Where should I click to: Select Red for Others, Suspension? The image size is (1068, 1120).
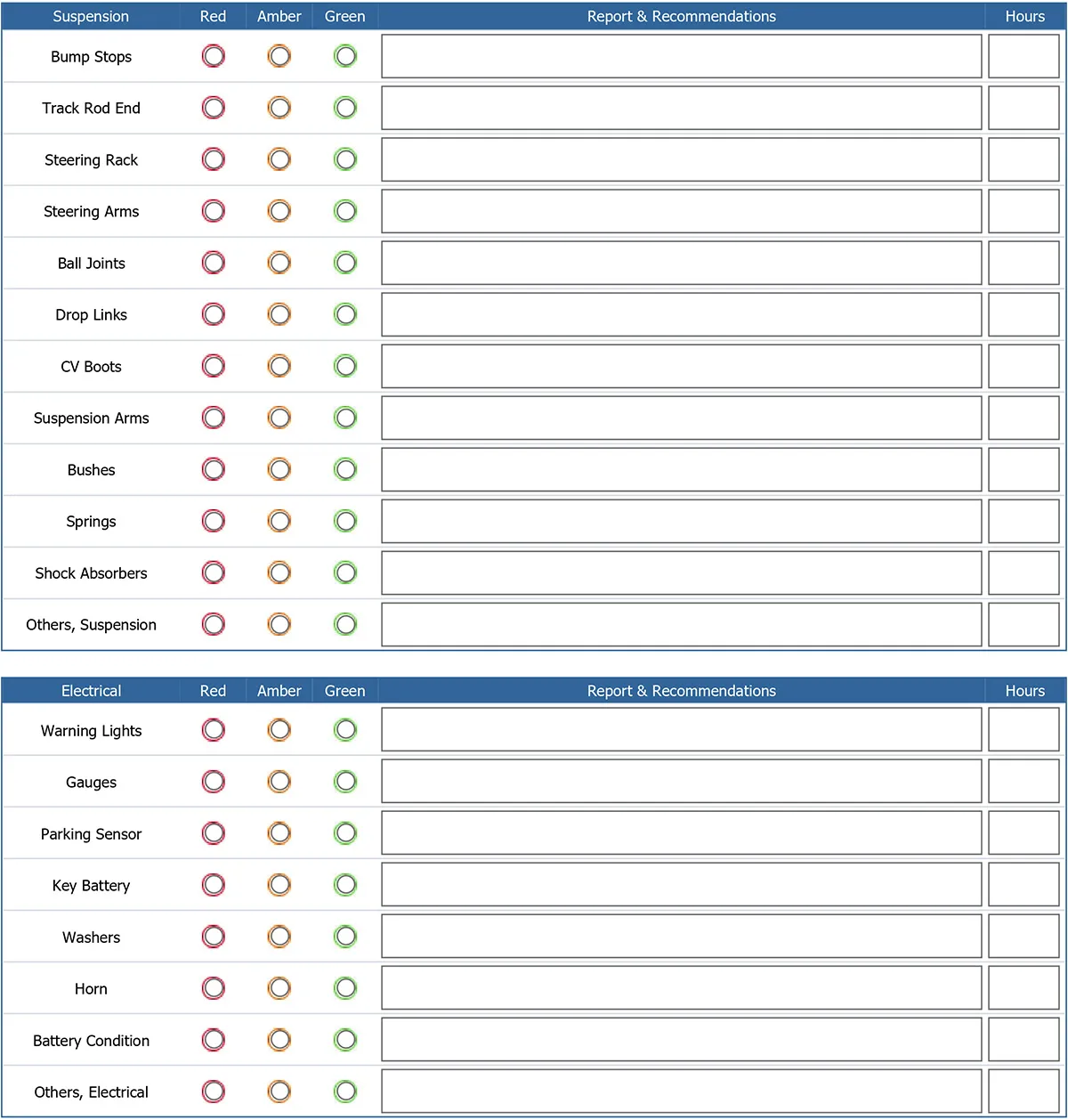click(214, 624)
